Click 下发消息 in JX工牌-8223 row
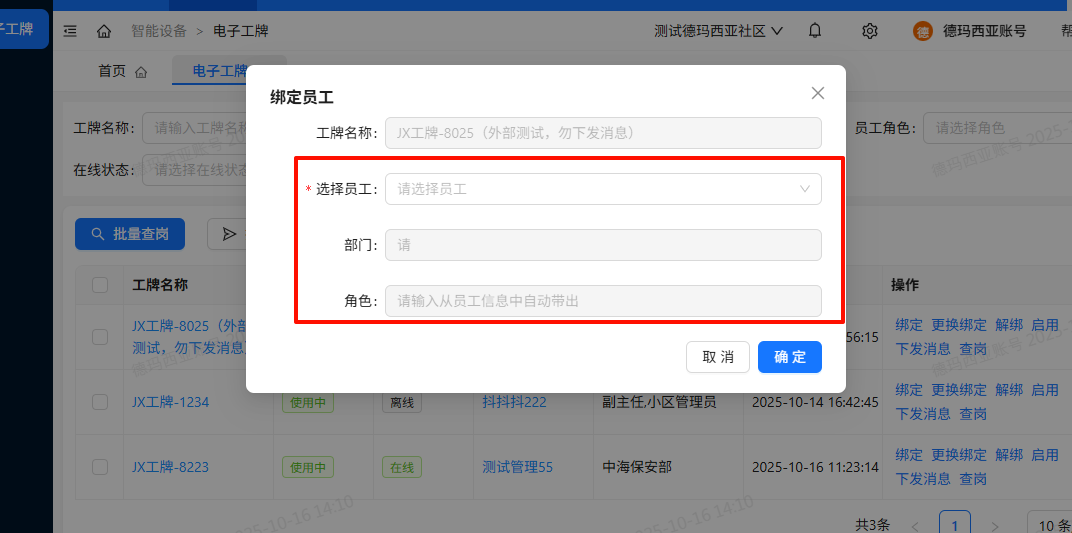The height and width of the screenshot is (533, 1072). click(x=923, y=478)
